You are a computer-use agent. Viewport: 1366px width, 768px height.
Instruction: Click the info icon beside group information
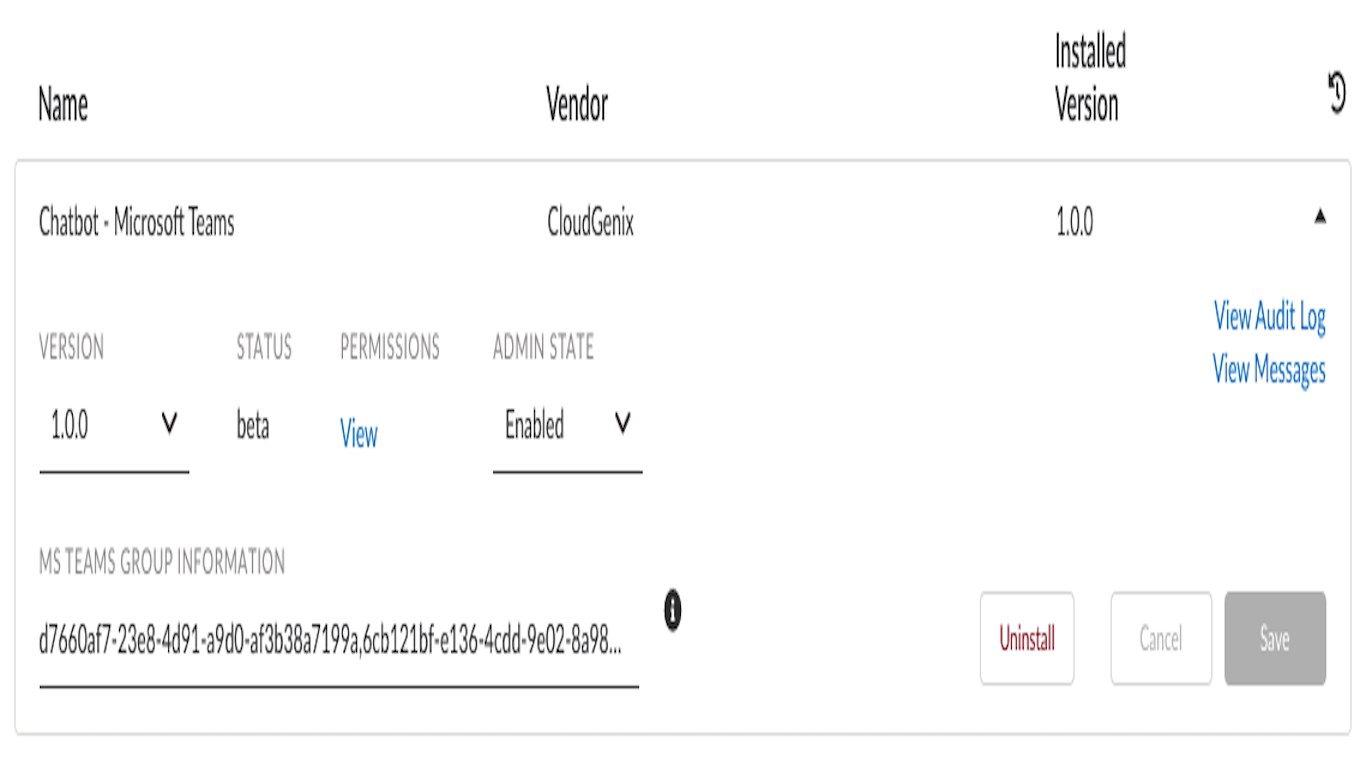[673, 610]
